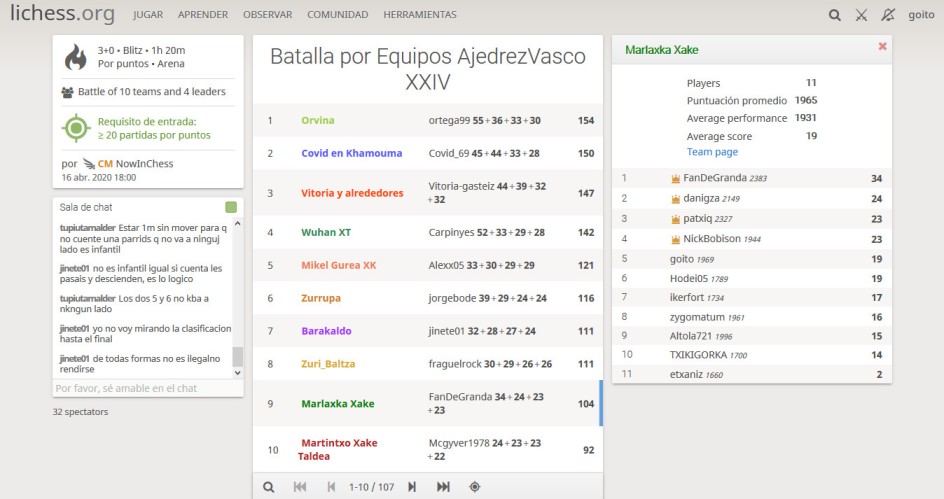Screen dimensions: 944x499
Task: Follow the Team page link
Action: (712, 152)
